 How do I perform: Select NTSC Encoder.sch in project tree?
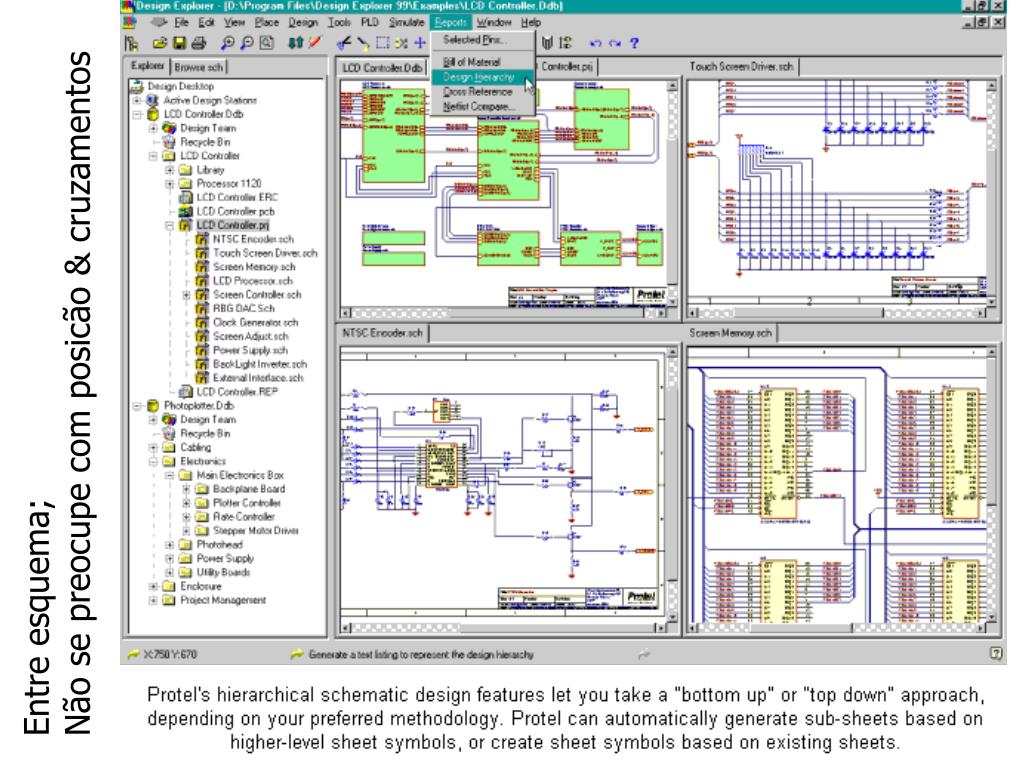[x=253, y=240]
